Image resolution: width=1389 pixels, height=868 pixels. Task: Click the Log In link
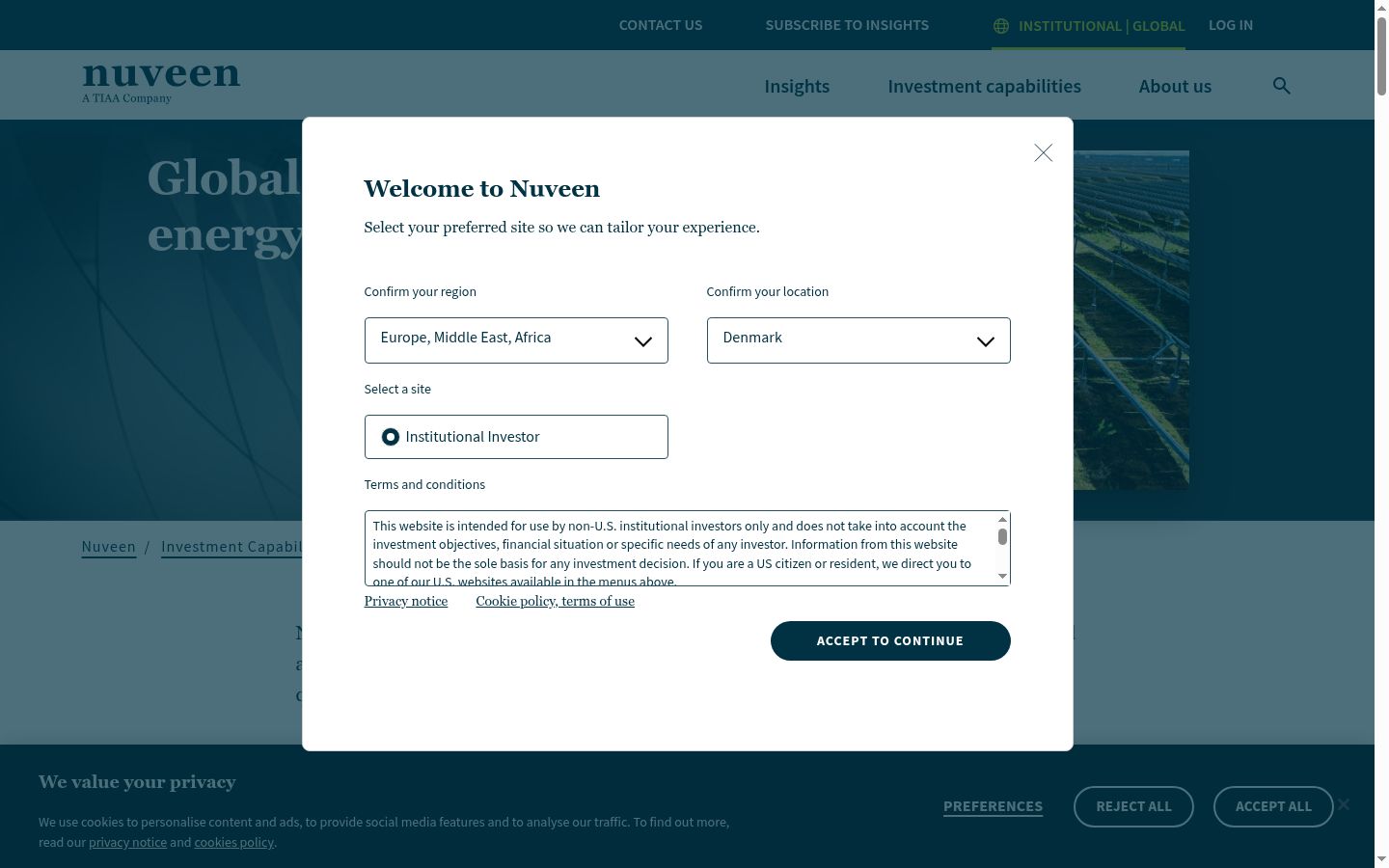[x=1231, y=25]
